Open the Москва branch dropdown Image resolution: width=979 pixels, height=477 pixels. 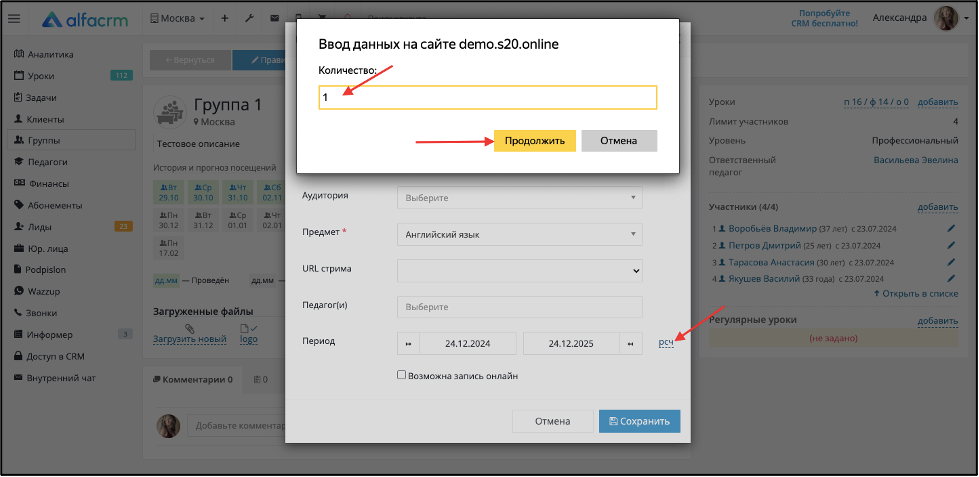tap(177, 19)
